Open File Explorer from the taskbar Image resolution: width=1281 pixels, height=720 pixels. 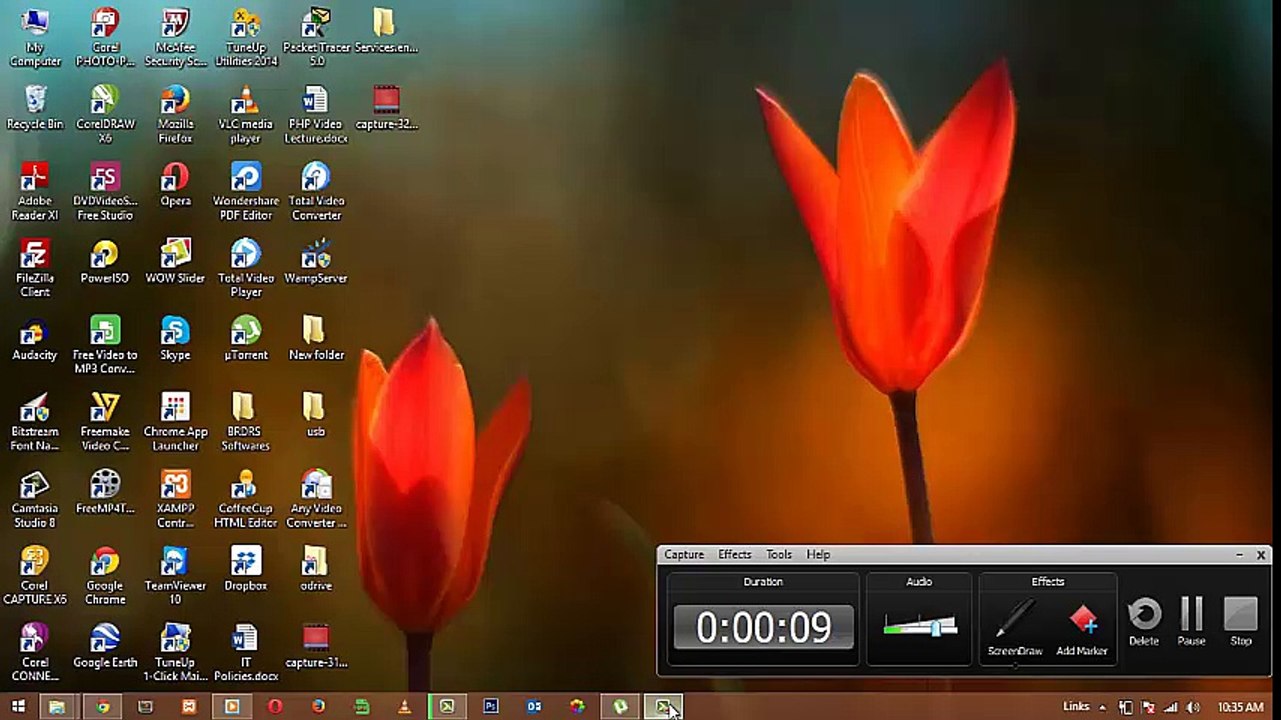tap(57, 707)
